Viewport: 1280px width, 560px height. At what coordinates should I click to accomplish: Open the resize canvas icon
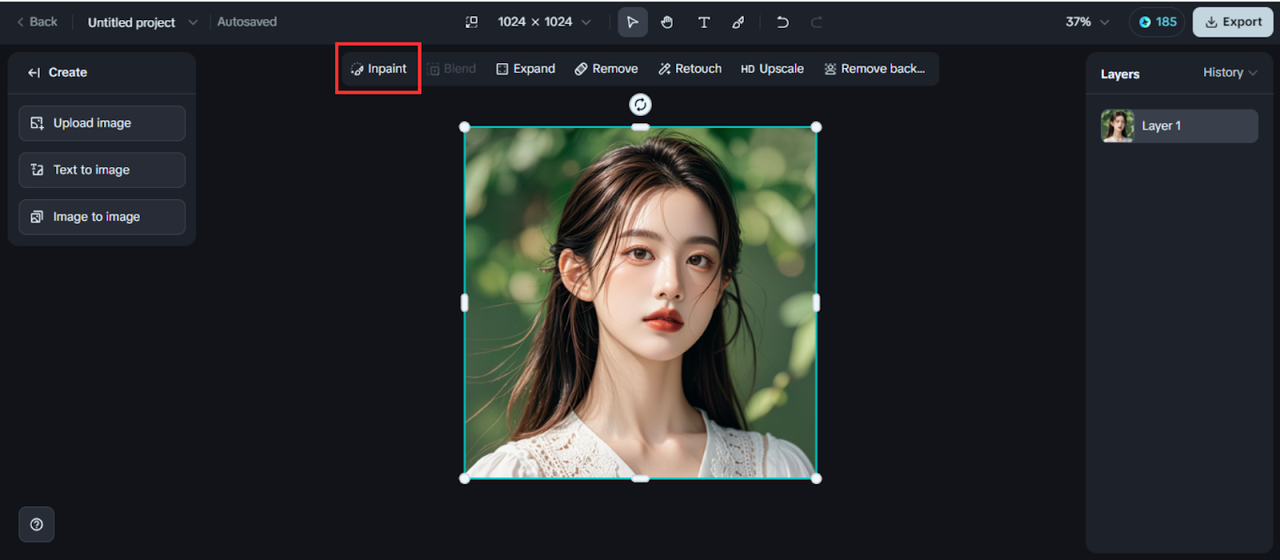(472, 22)
